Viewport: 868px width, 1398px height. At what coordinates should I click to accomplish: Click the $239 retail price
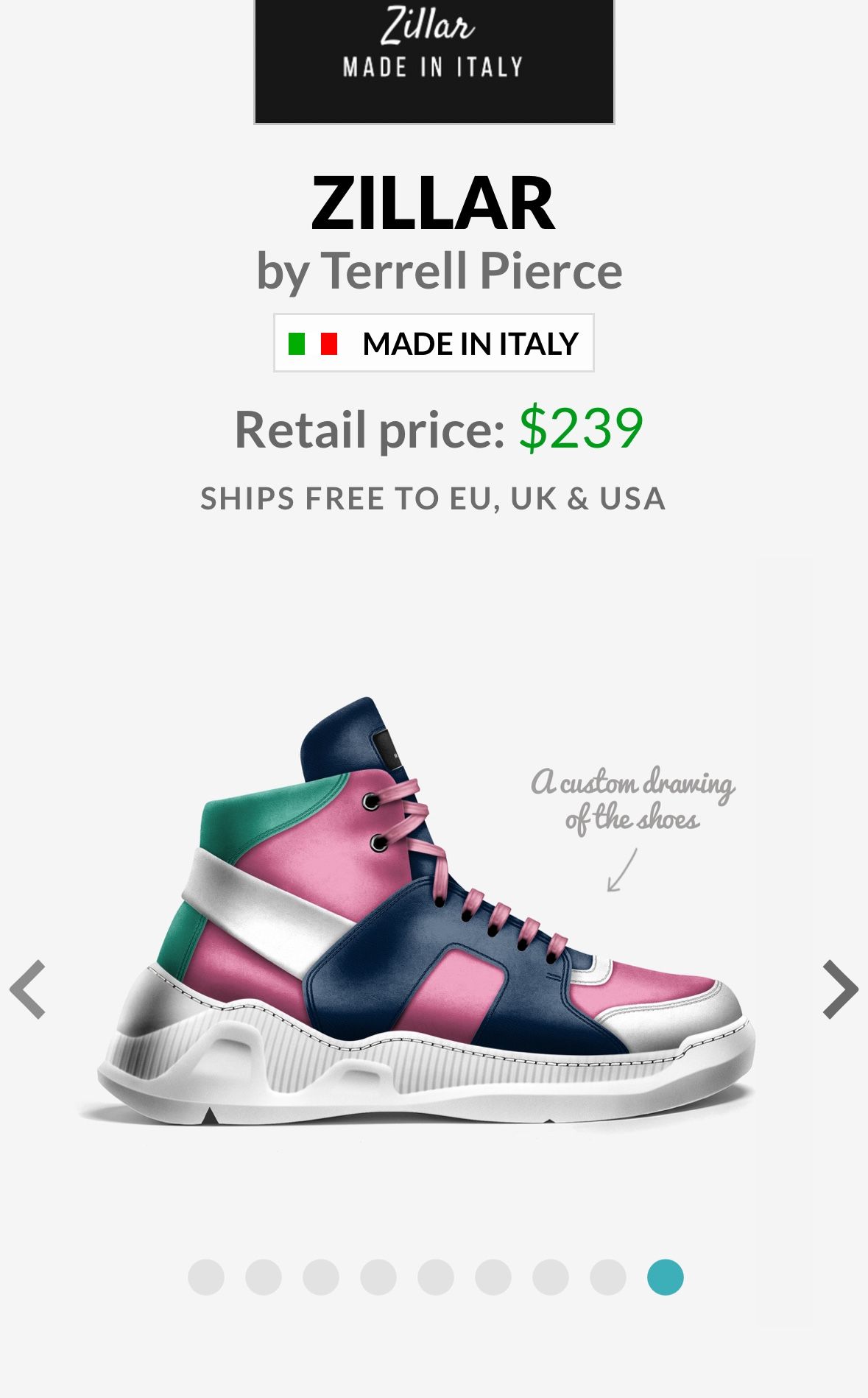(581, 428)
